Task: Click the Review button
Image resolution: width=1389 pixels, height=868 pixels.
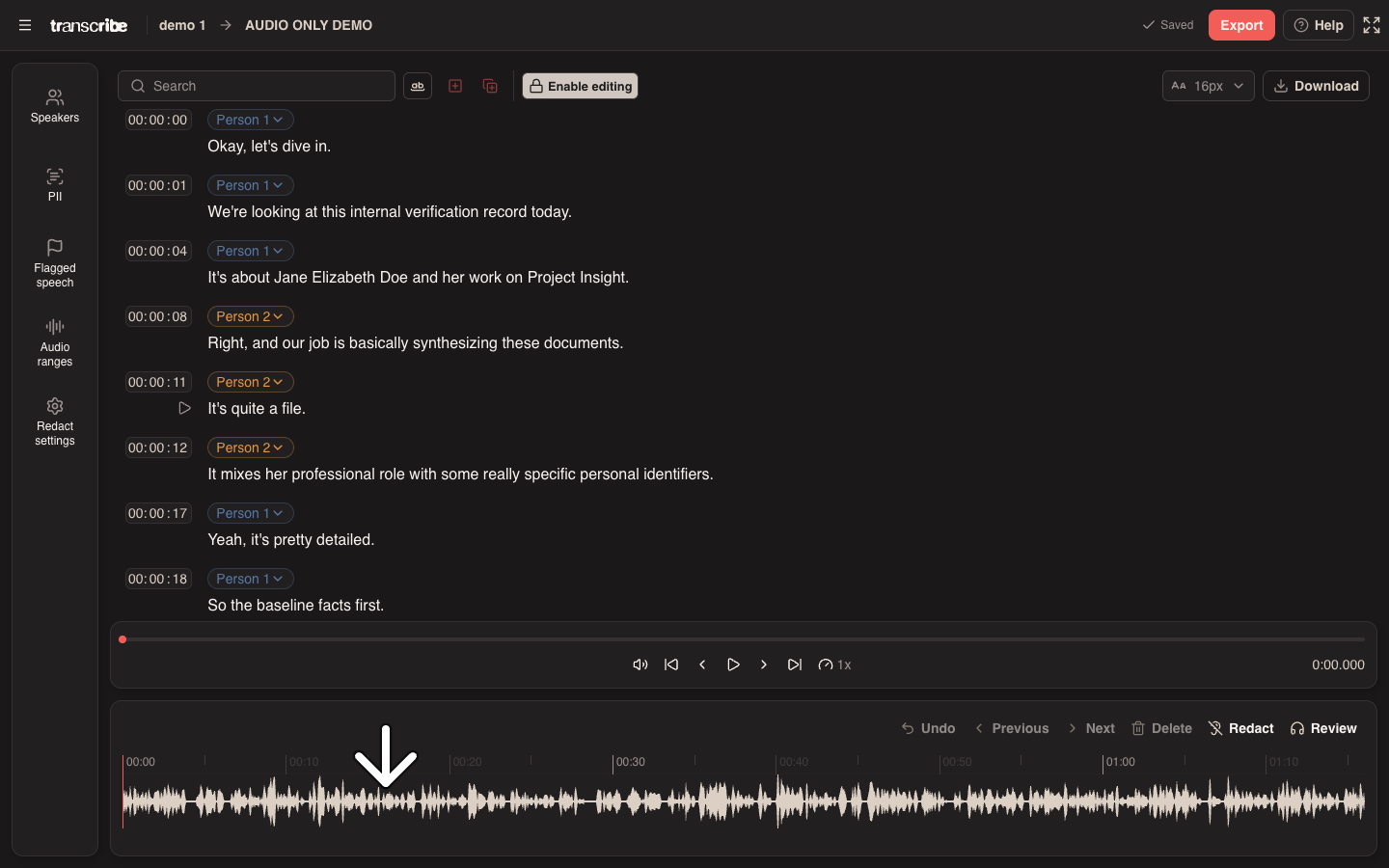Action: 1323,728
